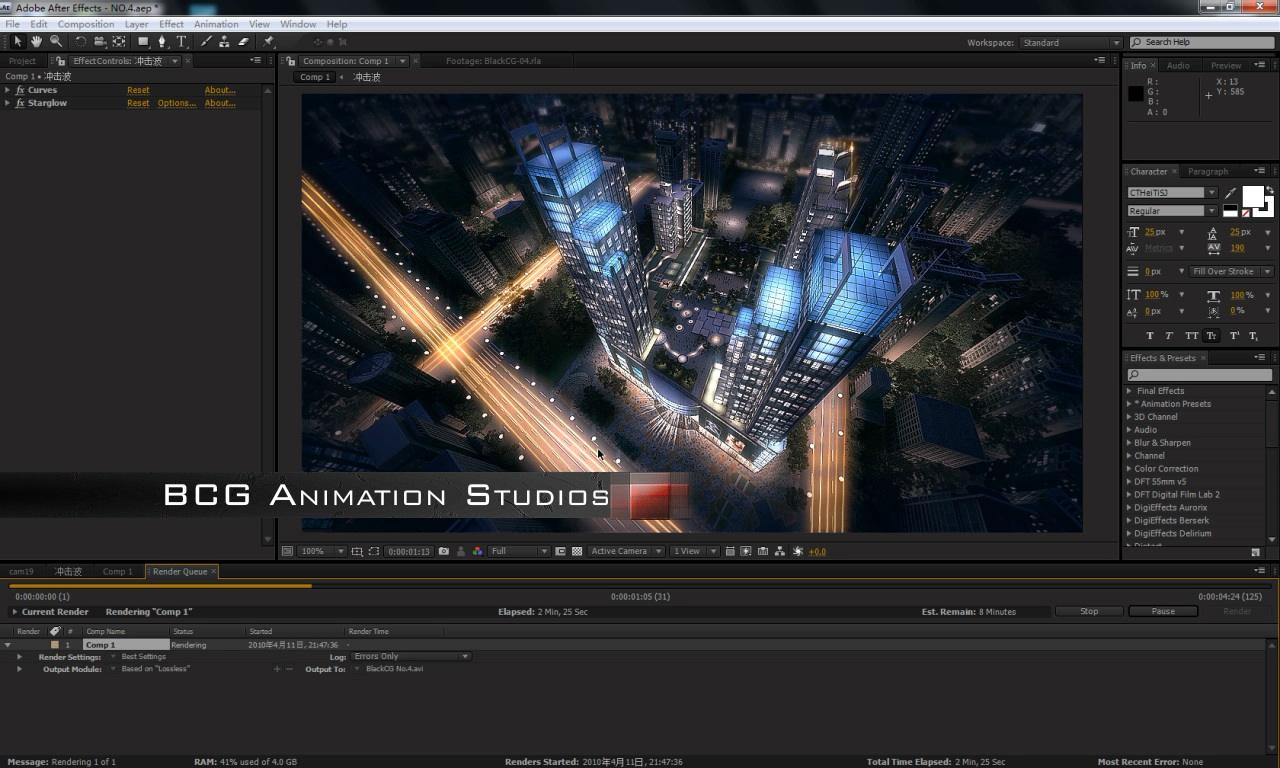Select the Zoom magnifier tool
Image resolution: width=1280 pixels, height=768 pixels.
[56, 42]
